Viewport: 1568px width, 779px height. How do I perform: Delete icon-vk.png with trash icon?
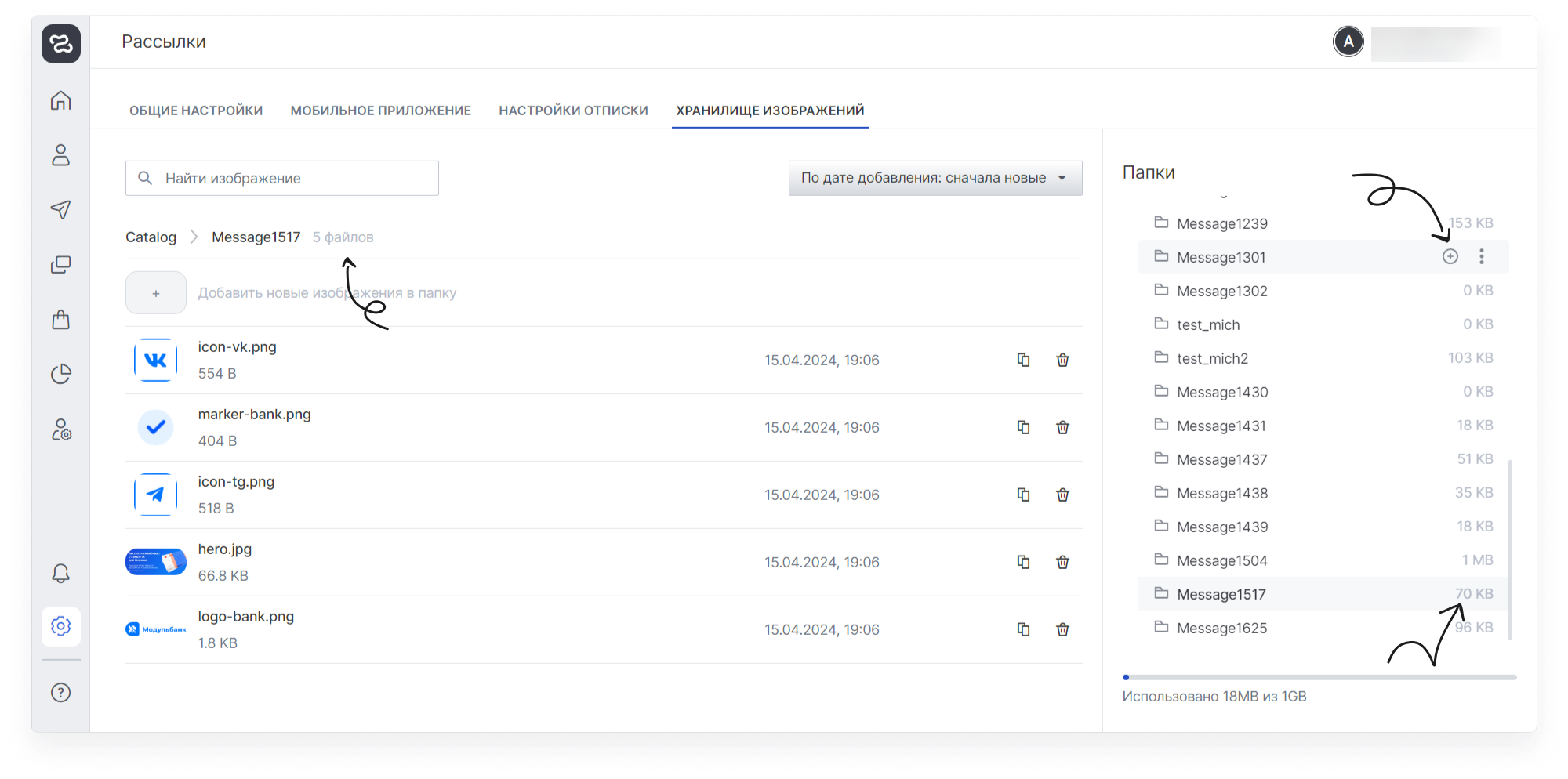1062,360
